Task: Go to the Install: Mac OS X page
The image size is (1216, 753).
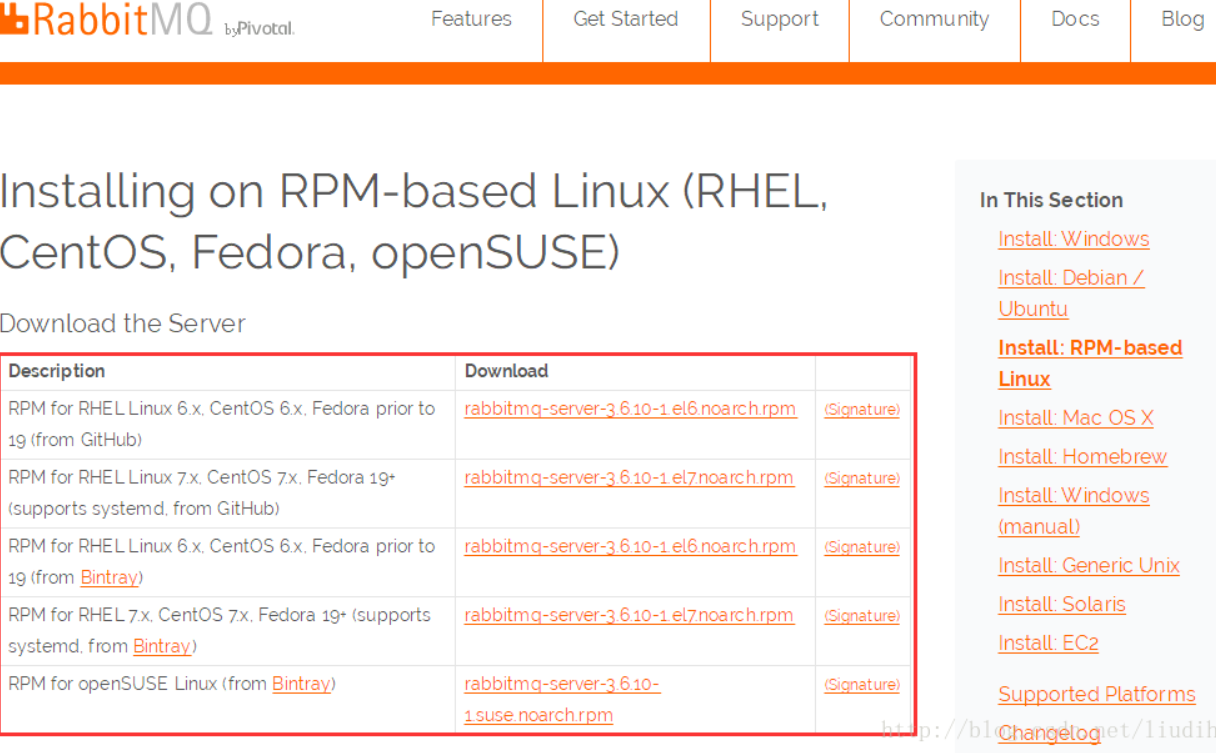Action: [1075, 418]
